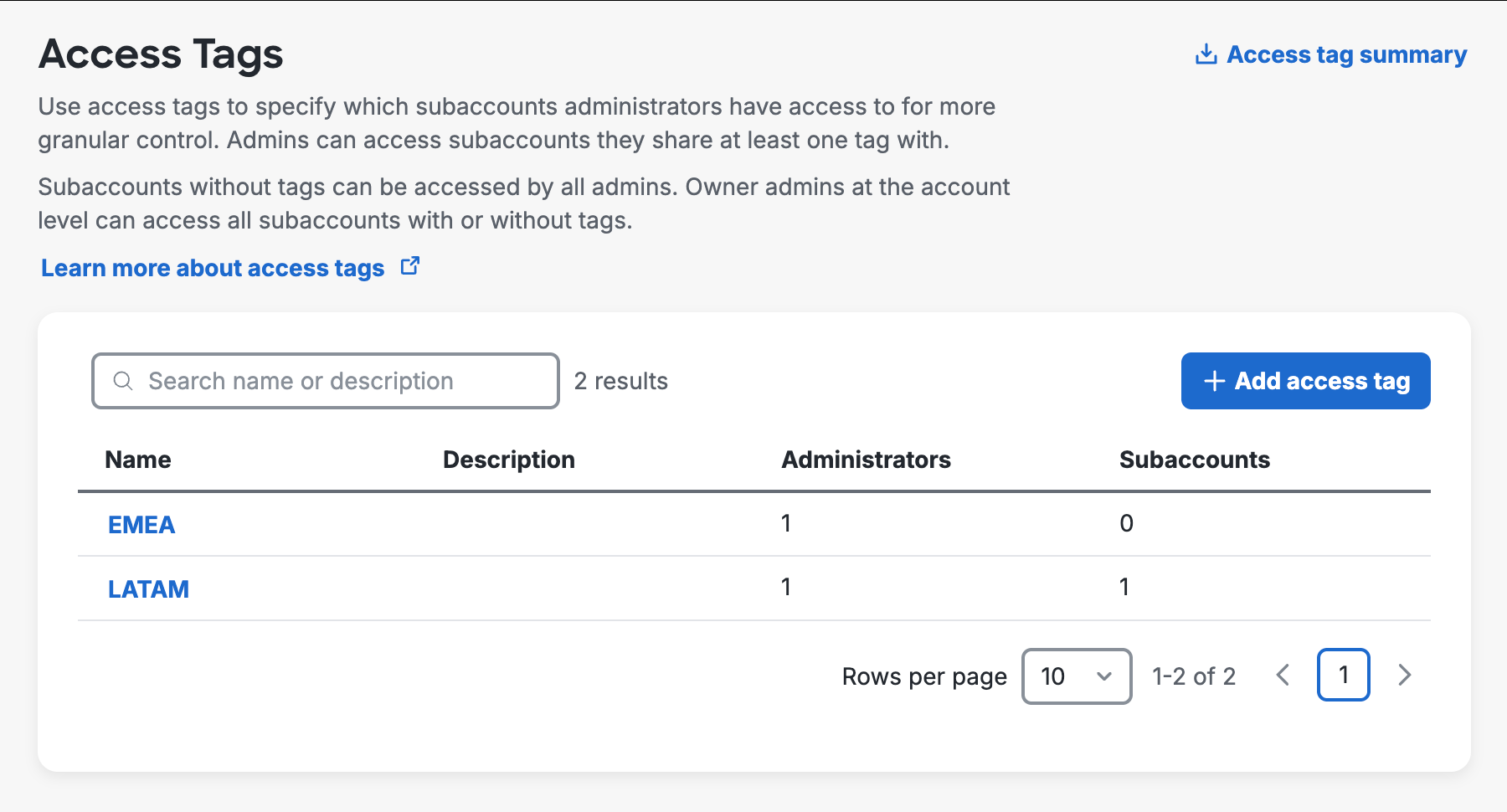This screenshot has width=1507, height=812.
Task: Click Access tag summary to download it
Action: coord(1345,54)
